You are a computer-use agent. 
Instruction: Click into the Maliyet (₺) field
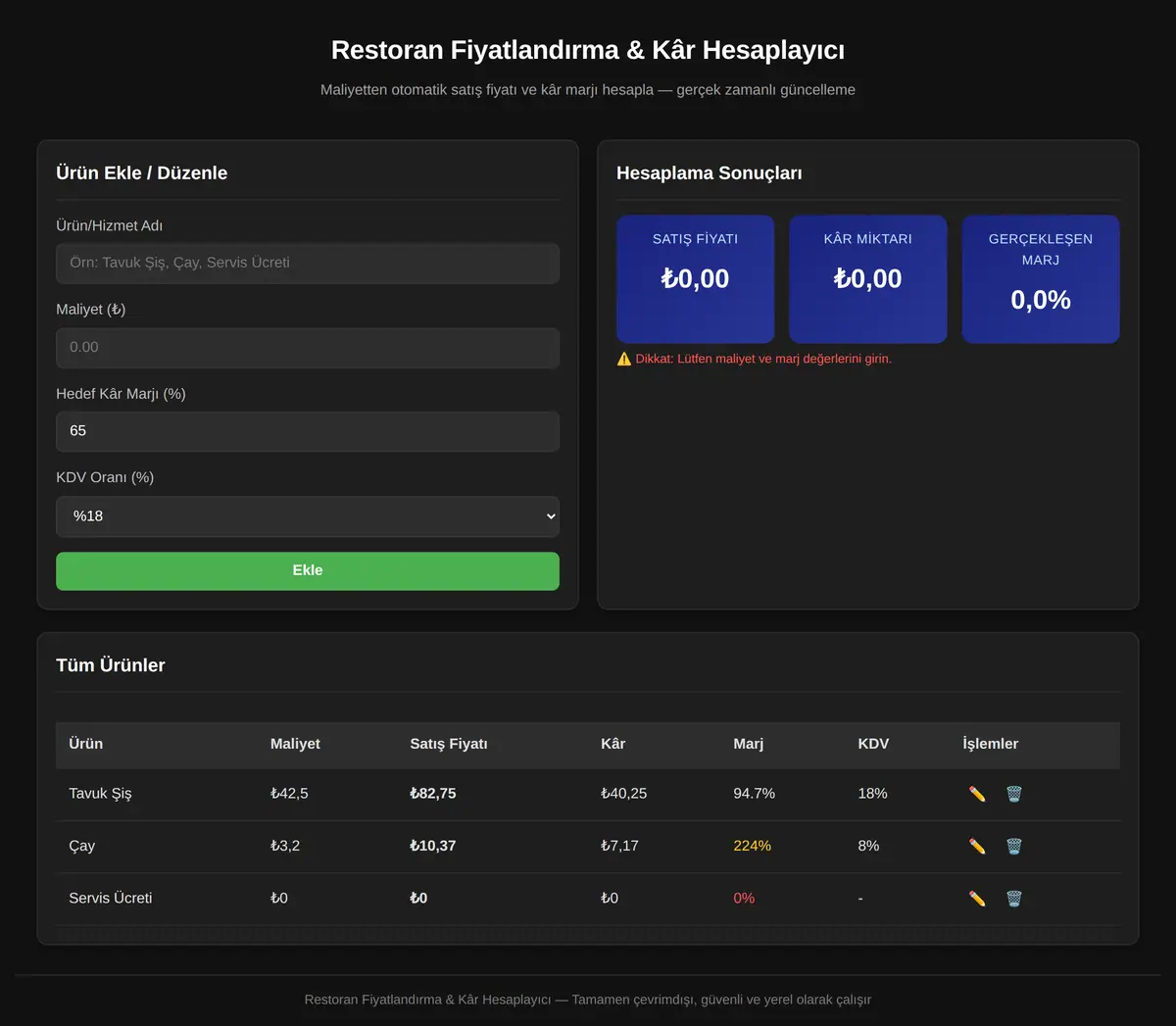pos(308,348)
